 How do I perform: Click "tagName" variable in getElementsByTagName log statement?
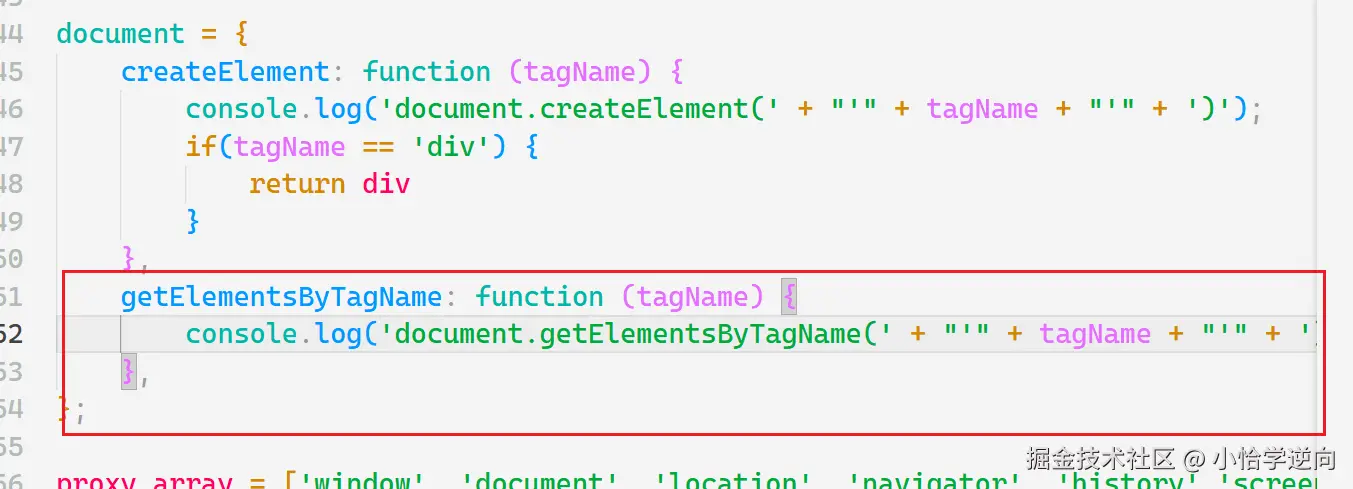pyautogui.click(x=1095, y=334)
